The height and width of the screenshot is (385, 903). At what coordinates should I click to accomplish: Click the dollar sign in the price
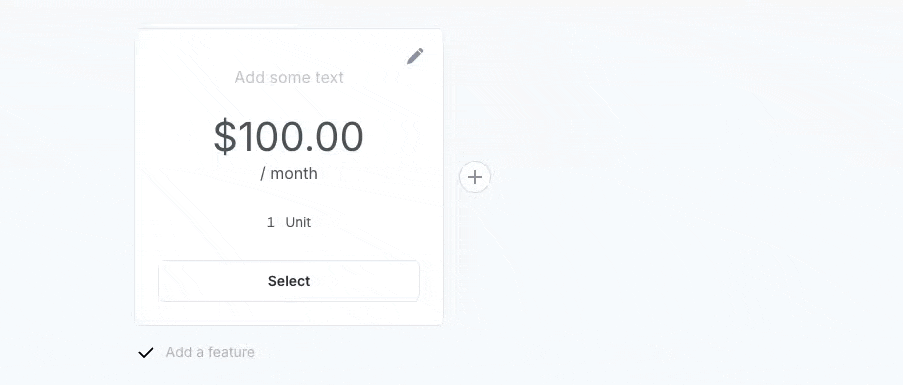(225, 136)
